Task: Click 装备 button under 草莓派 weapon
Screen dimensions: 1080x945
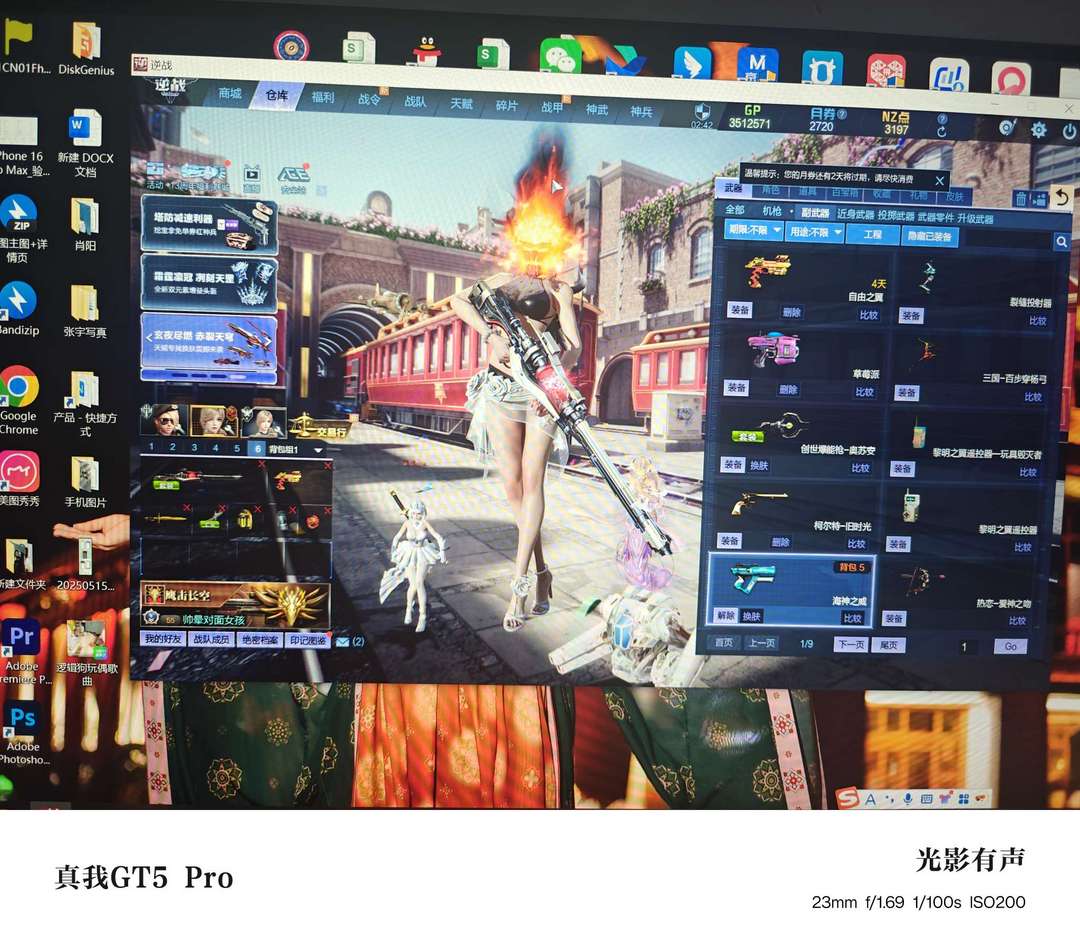Action: coord(737,388)
